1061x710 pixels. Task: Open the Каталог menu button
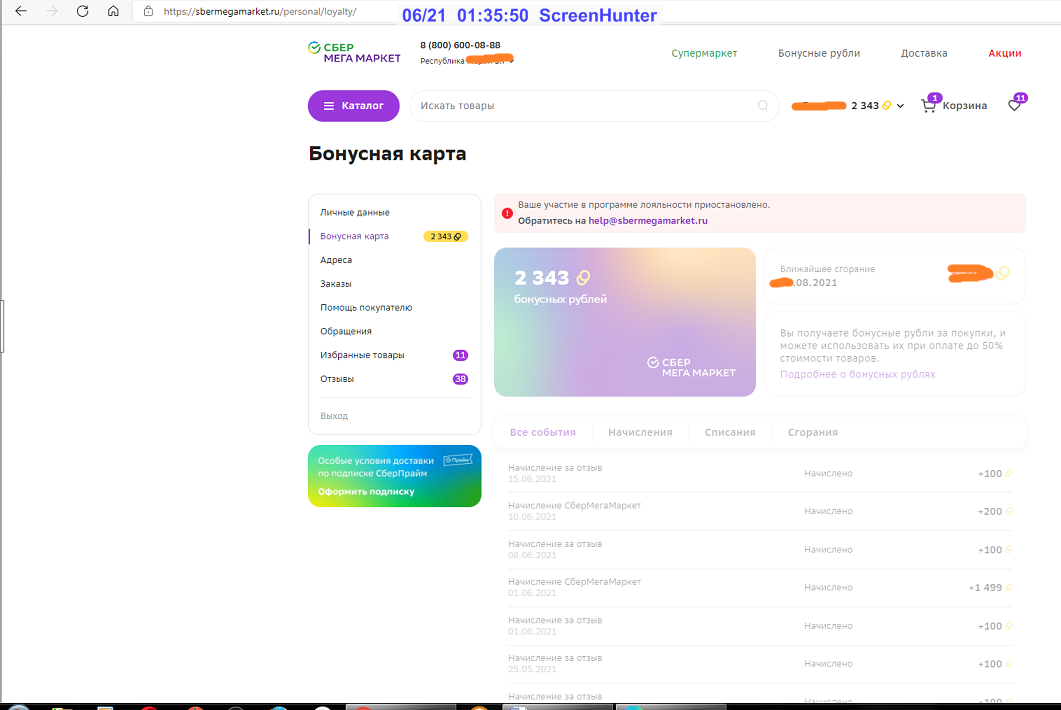click(353, 106)
